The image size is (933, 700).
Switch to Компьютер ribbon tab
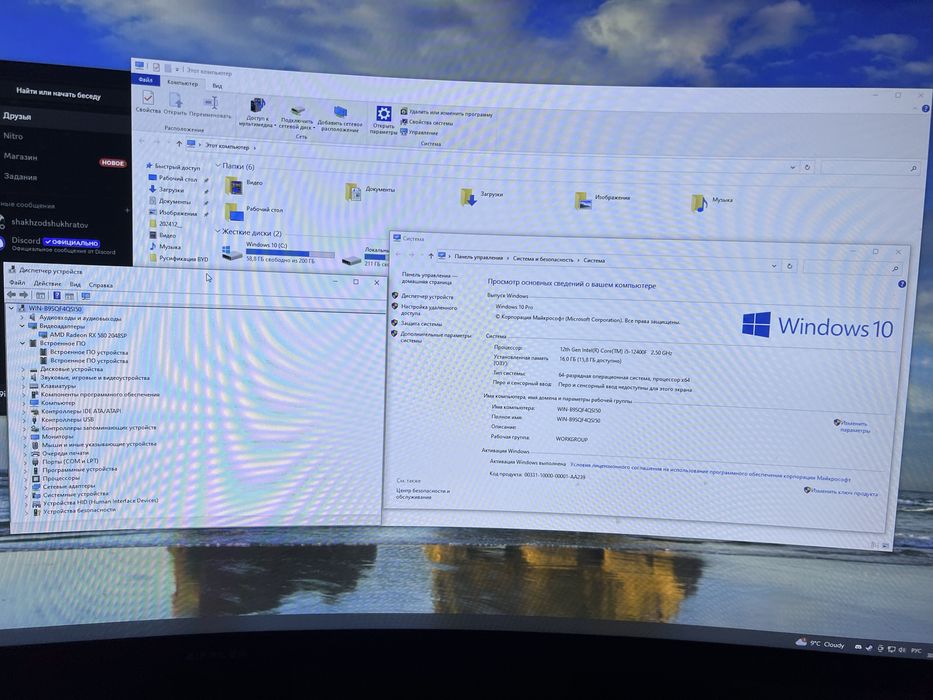point(182,83)
